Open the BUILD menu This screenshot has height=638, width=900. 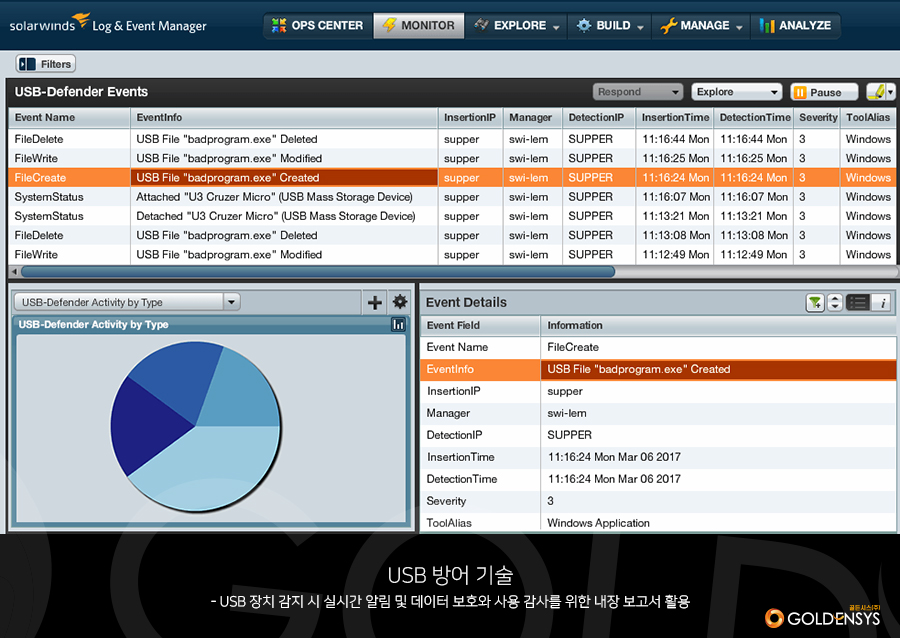click(x=610, y=26)
